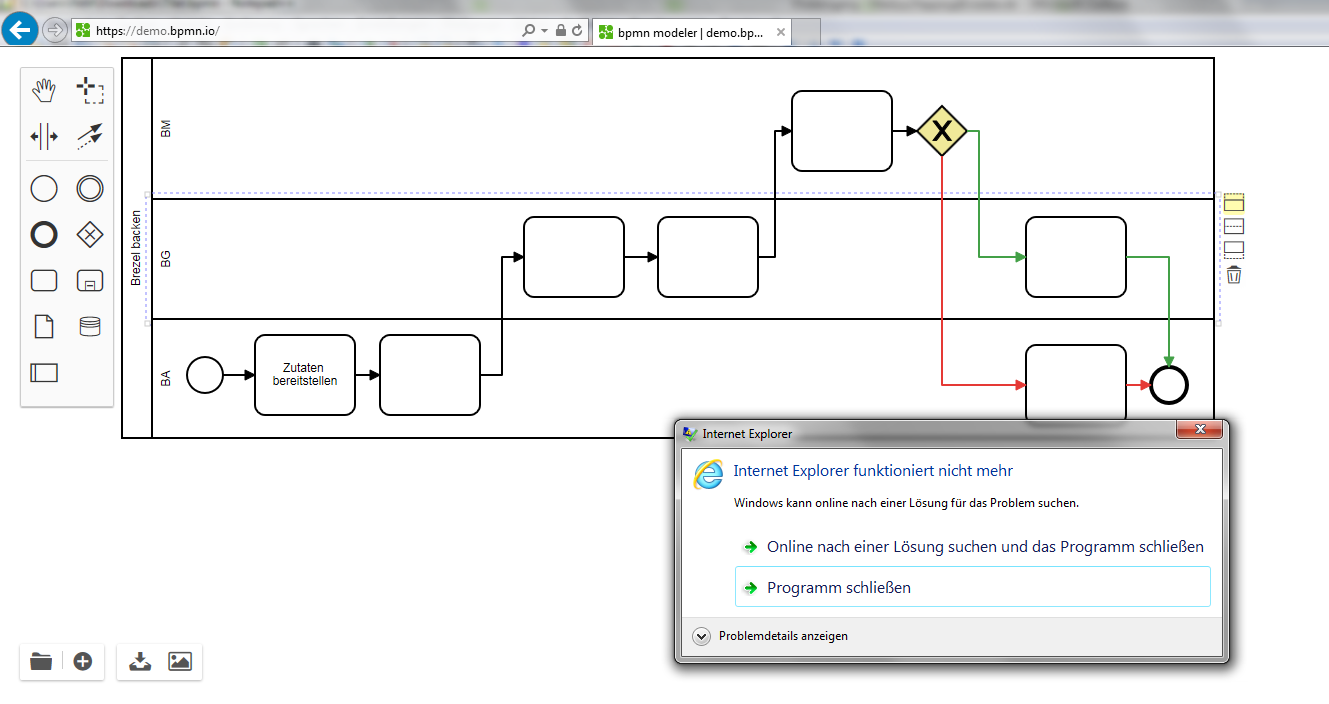
Task: Choose the create pool/participant icon
Action: [44, 373]
